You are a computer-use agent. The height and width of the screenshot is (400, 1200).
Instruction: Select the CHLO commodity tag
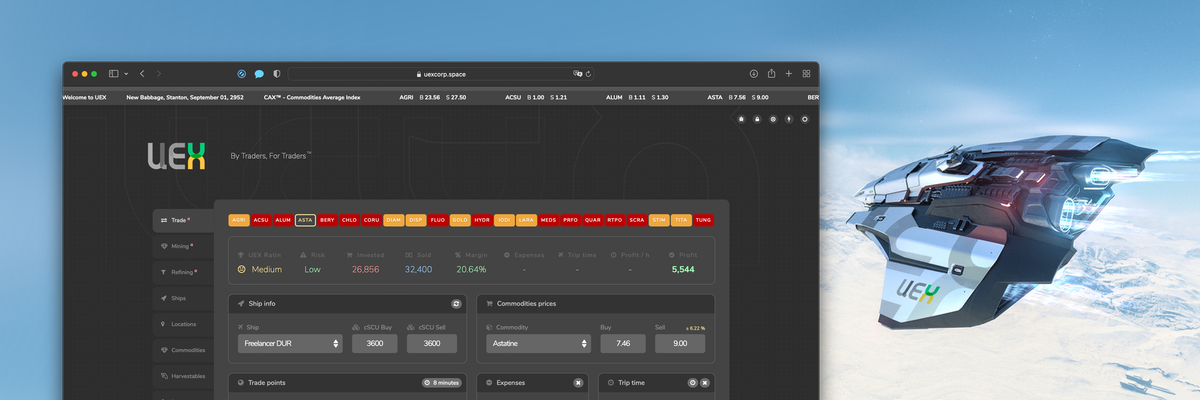349,220
